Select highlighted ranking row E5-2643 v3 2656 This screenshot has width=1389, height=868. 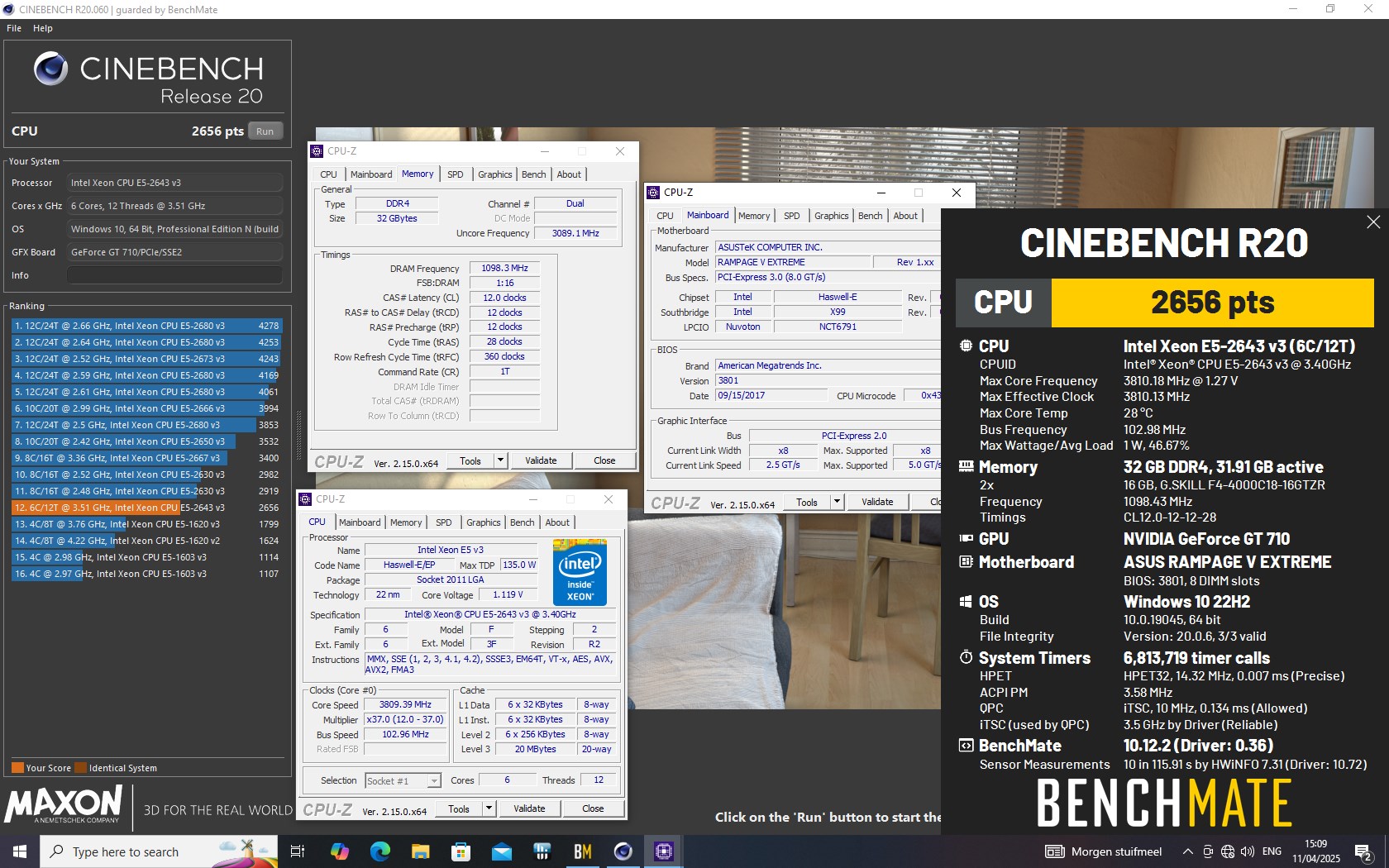[146, 508]
